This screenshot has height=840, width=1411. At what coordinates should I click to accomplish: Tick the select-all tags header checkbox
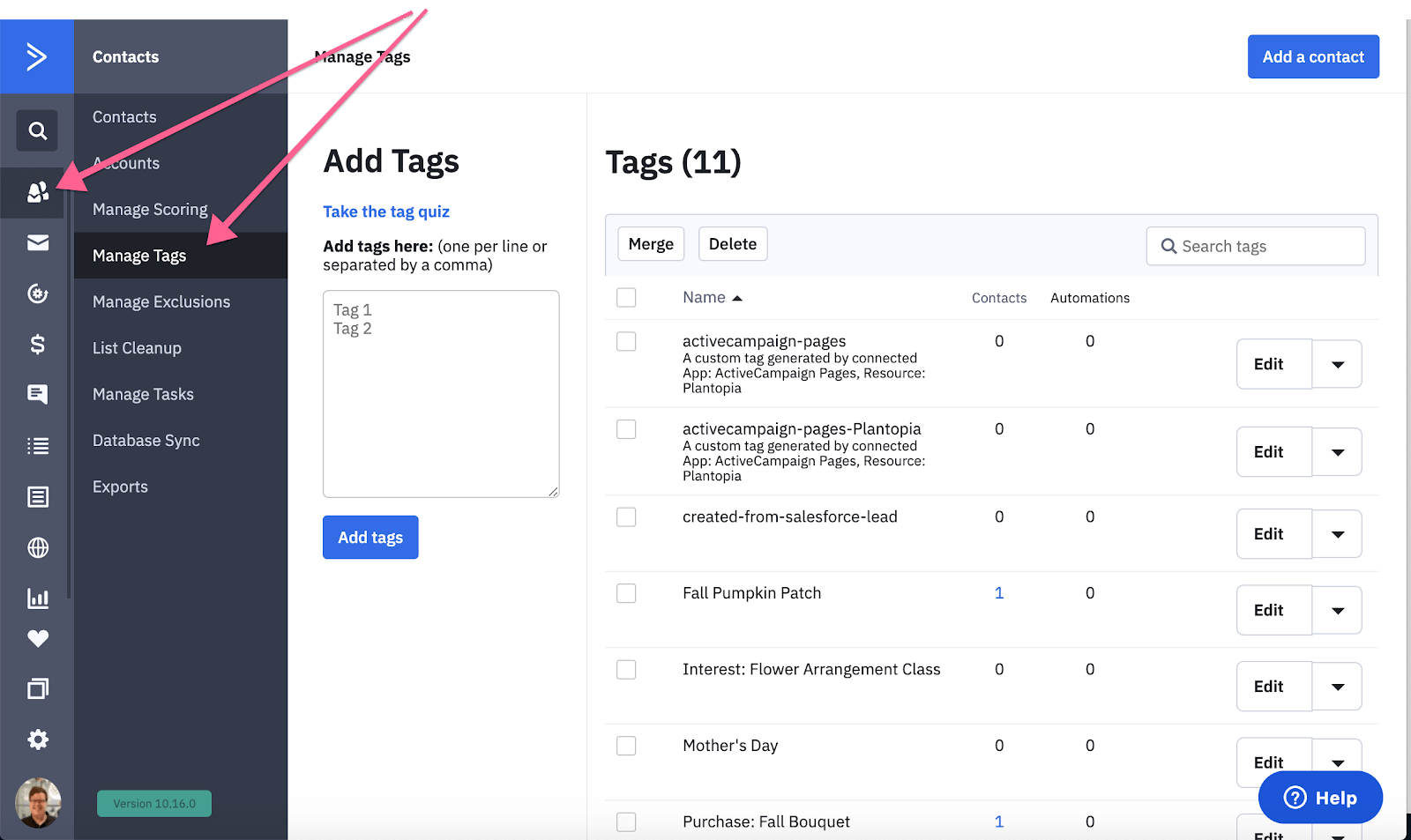pyautogui.click(x=626, y=298)
